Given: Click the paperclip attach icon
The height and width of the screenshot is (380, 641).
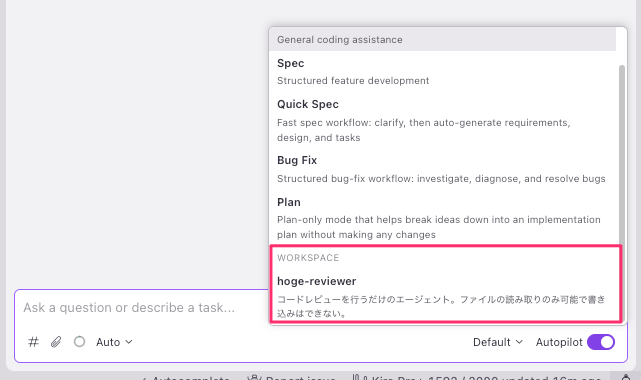Looking at the screenshot, I should tap(56, 342).
